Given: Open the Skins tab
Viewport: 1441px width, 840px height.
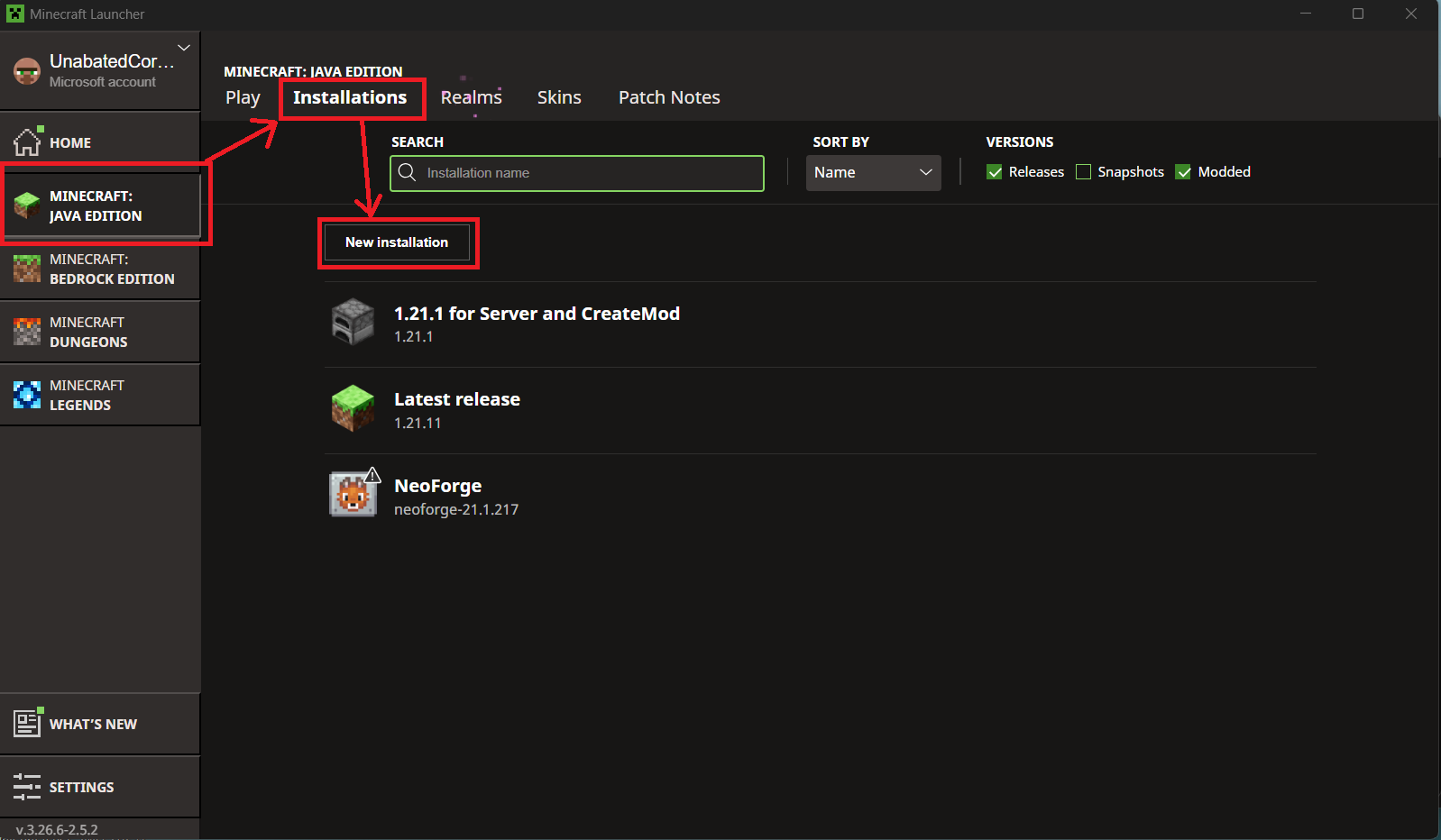Looking at the screenshot, I should [x=559, y=97].
